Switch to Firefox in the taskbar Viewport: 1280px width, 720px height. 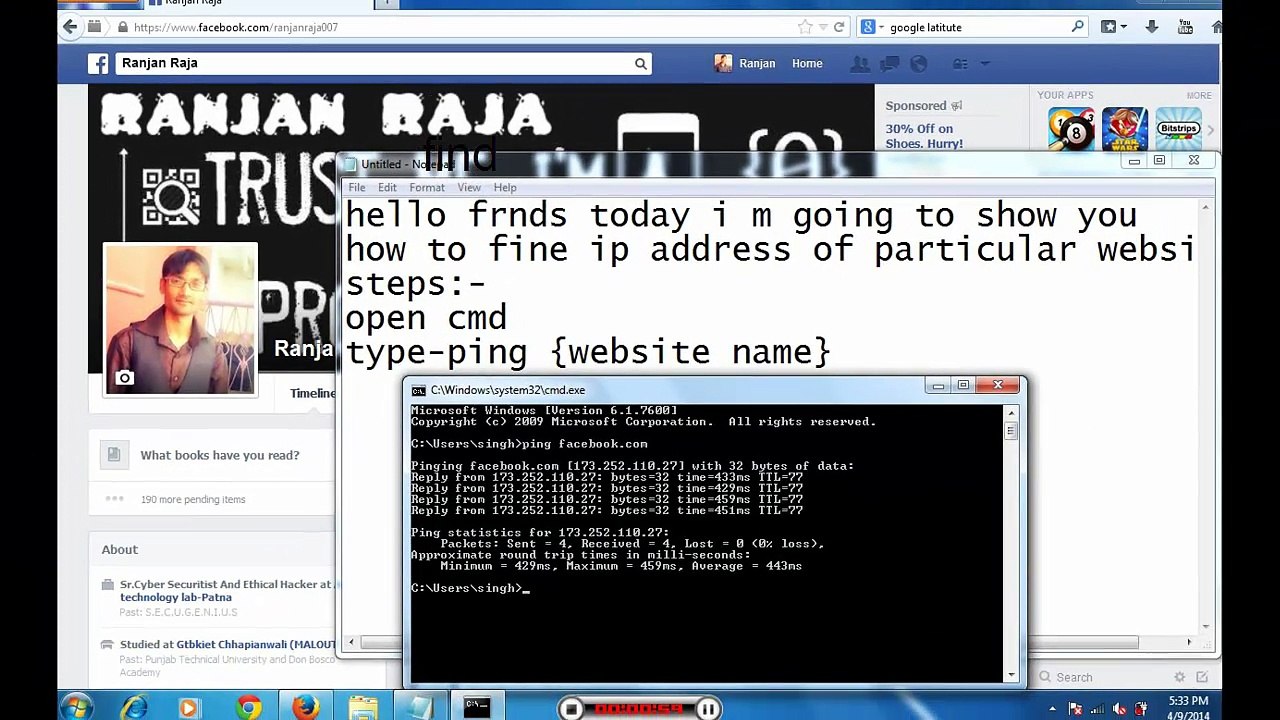[x=306, y=708]
